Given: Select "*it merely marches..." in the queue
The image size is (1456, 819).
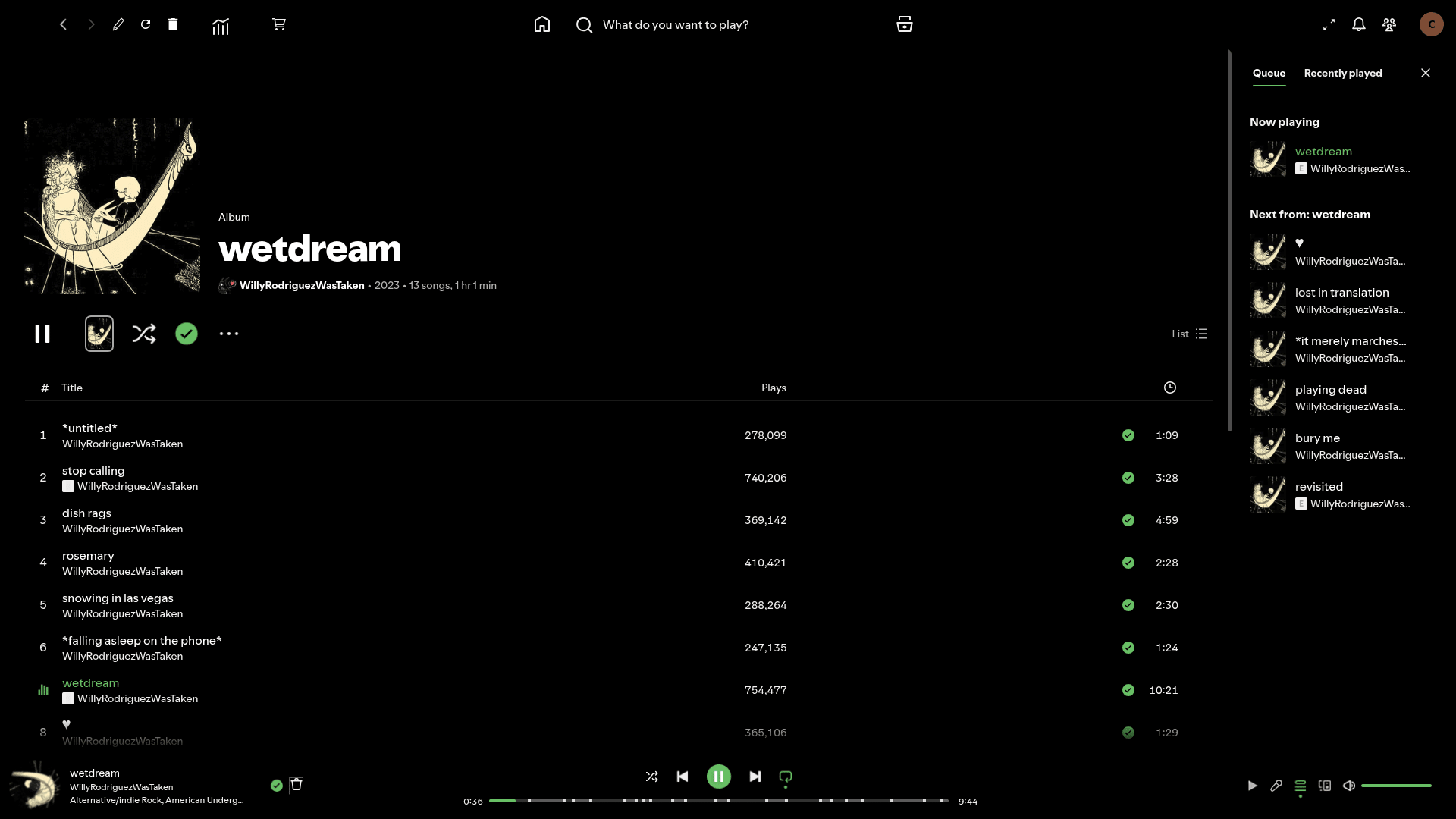Looking at the screenshot, I should [x=1351, y=341].
